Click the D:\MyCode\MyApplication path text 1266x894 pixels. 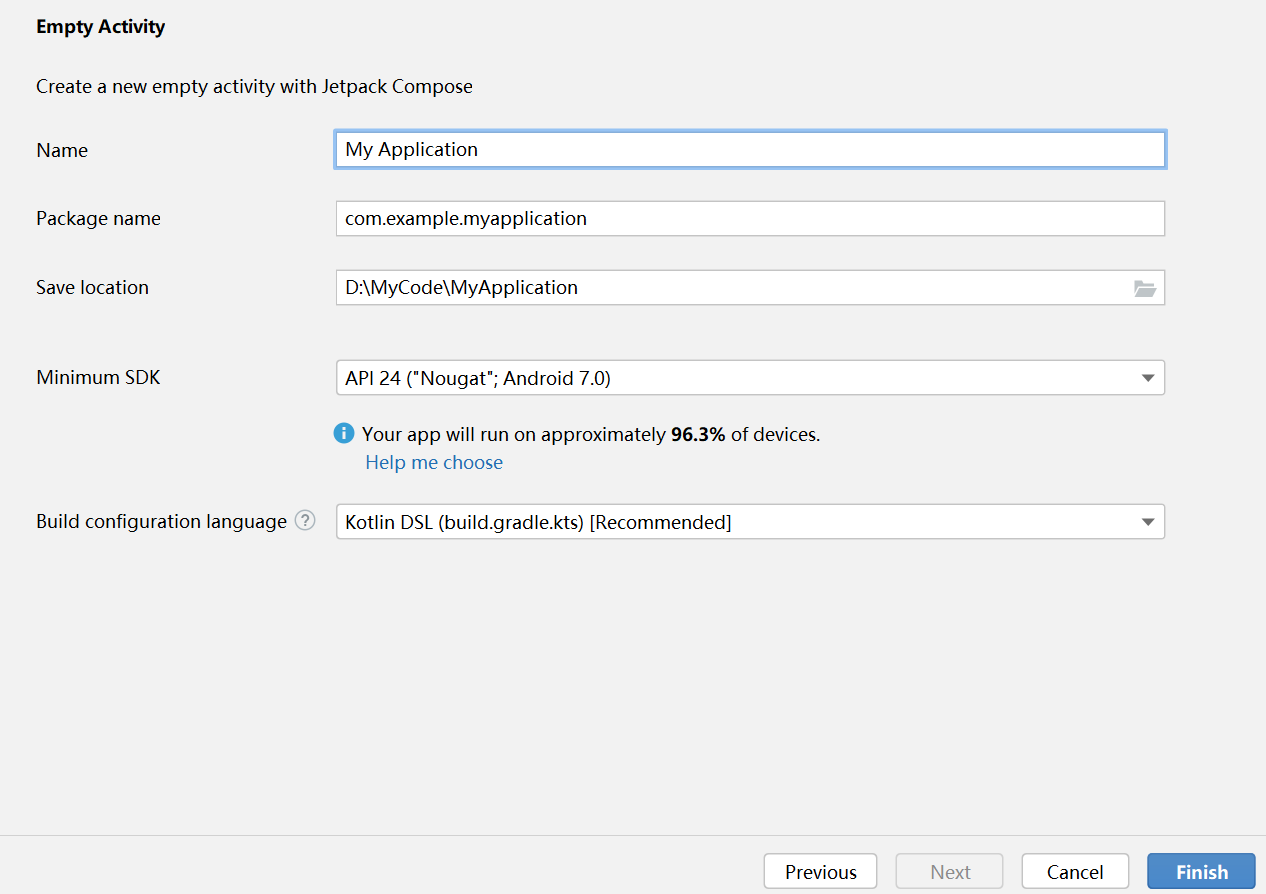click(x=462, y=288)
